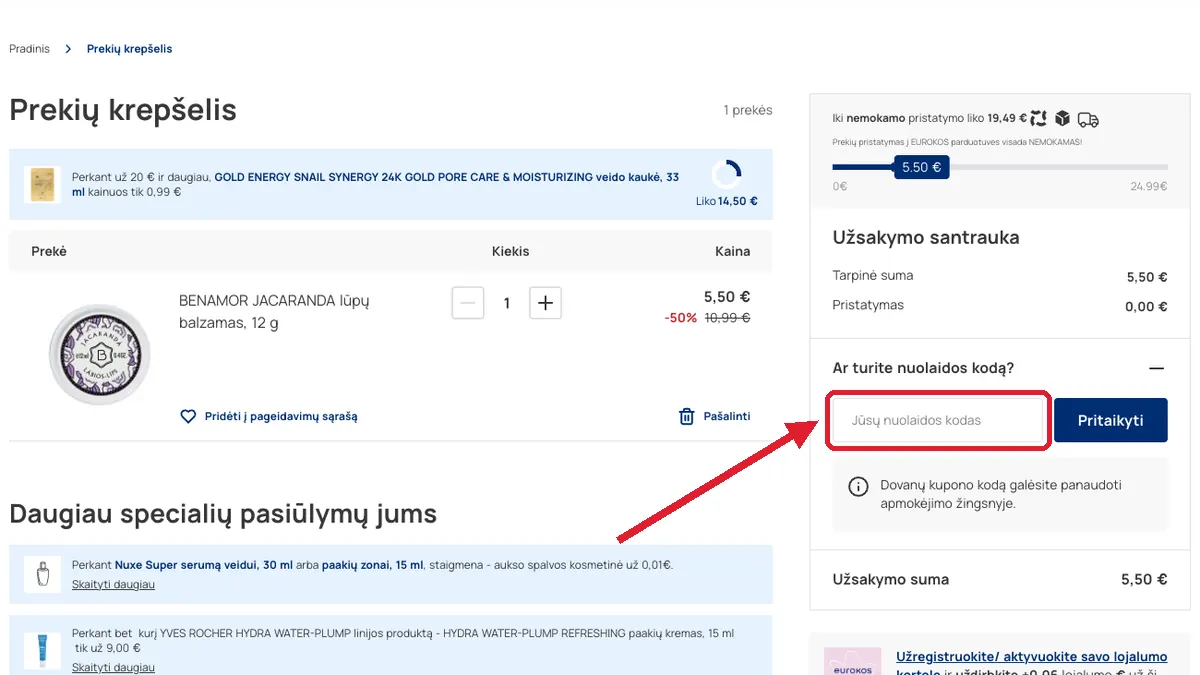Click the Eurokos loyalty card image

point(852,661)
